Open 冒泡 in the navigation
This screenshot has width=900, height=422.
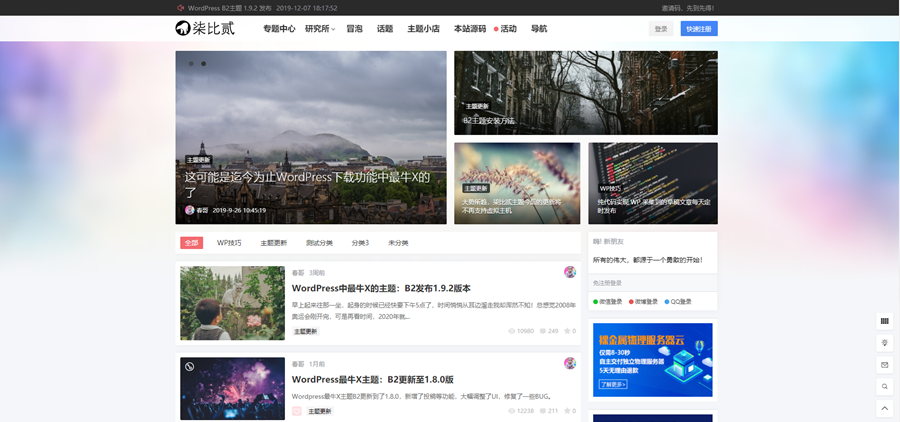355,29
